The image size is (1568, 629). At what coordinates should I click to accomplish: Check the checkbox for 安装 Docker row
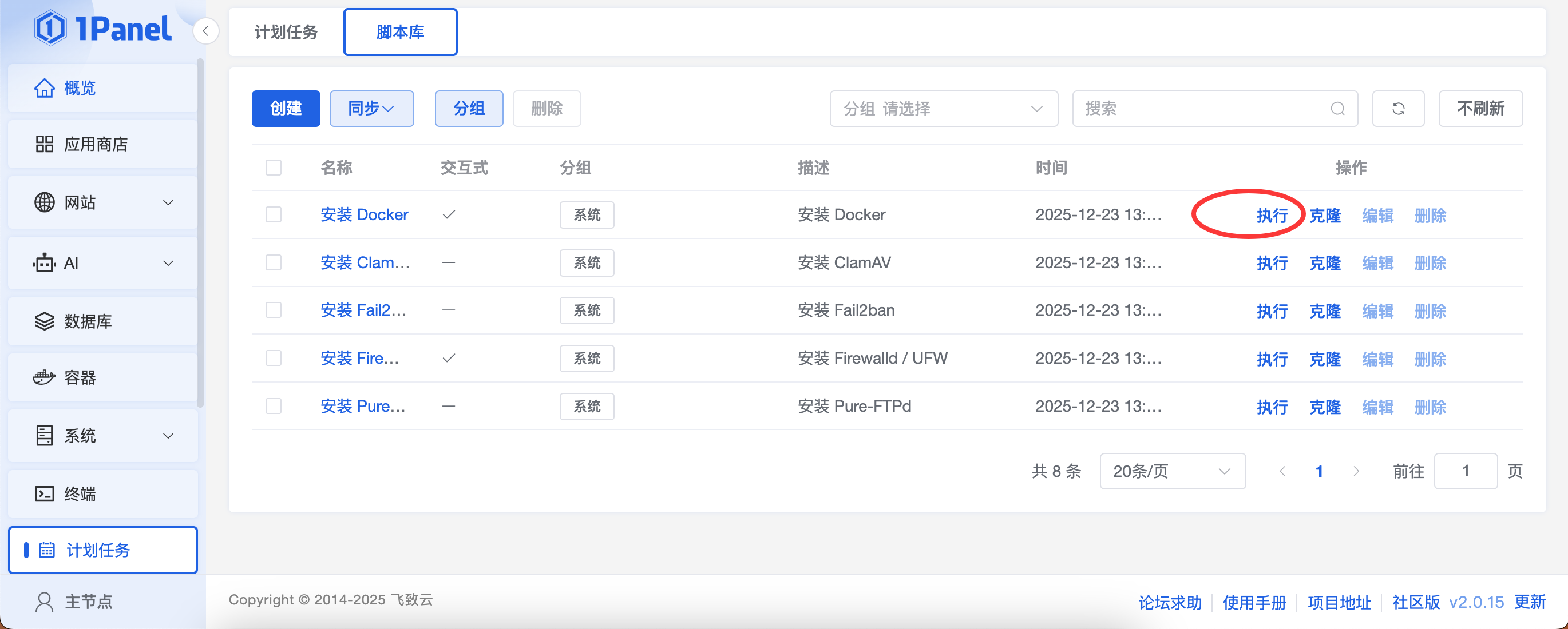274,214
